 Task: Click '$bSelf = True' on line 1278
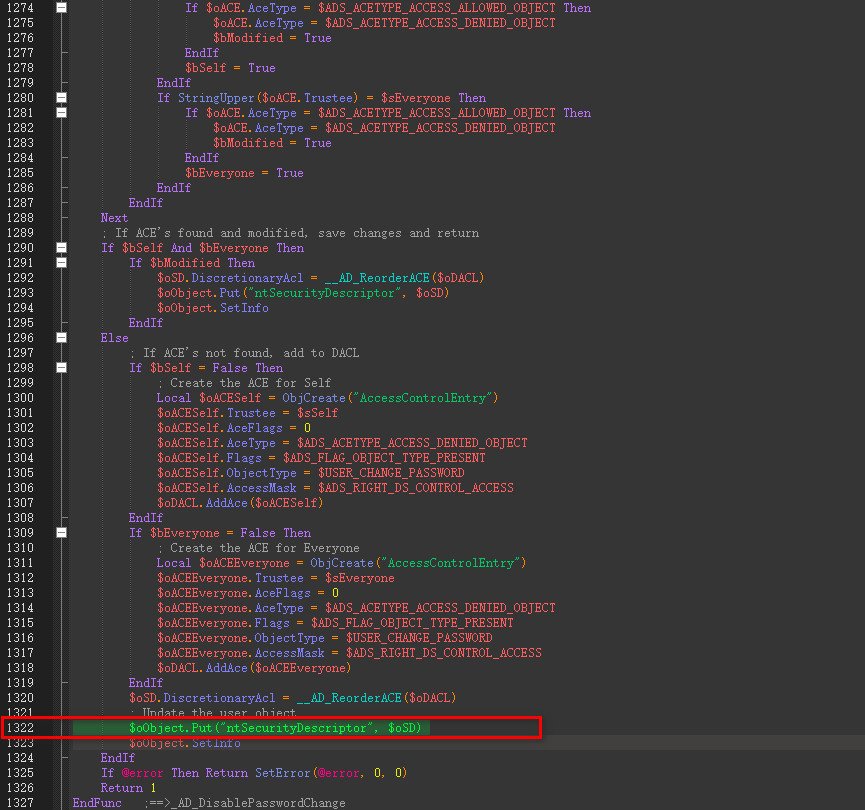point(230,68)
